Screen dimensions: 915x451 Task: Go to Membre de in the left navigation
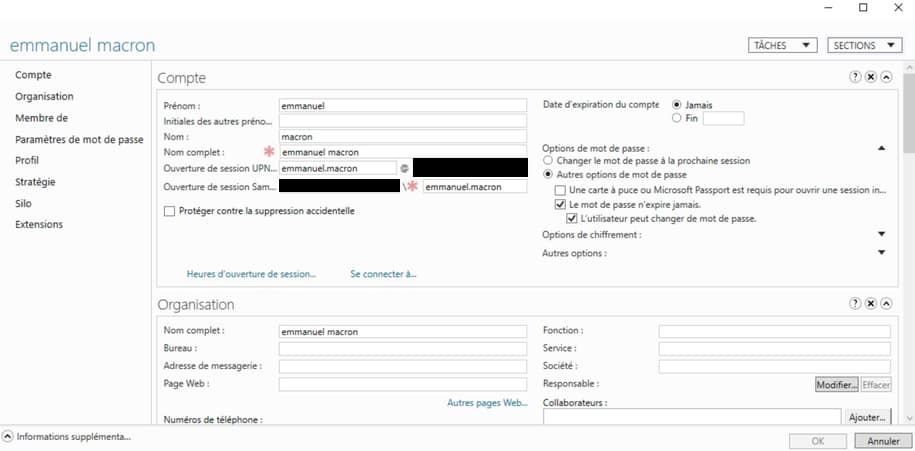click(41, 118)
